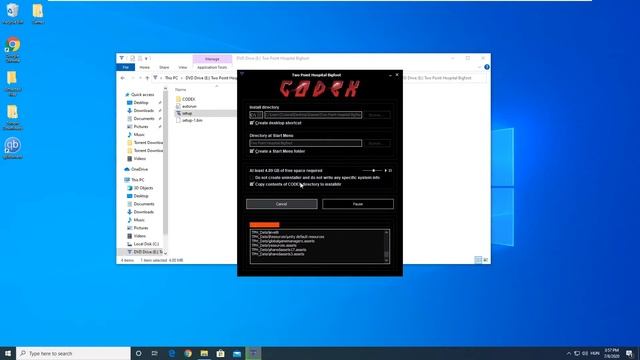The image size is (640, 360).
Task: Open the Google Chrome desktop icon
Action: pos(13,49)
